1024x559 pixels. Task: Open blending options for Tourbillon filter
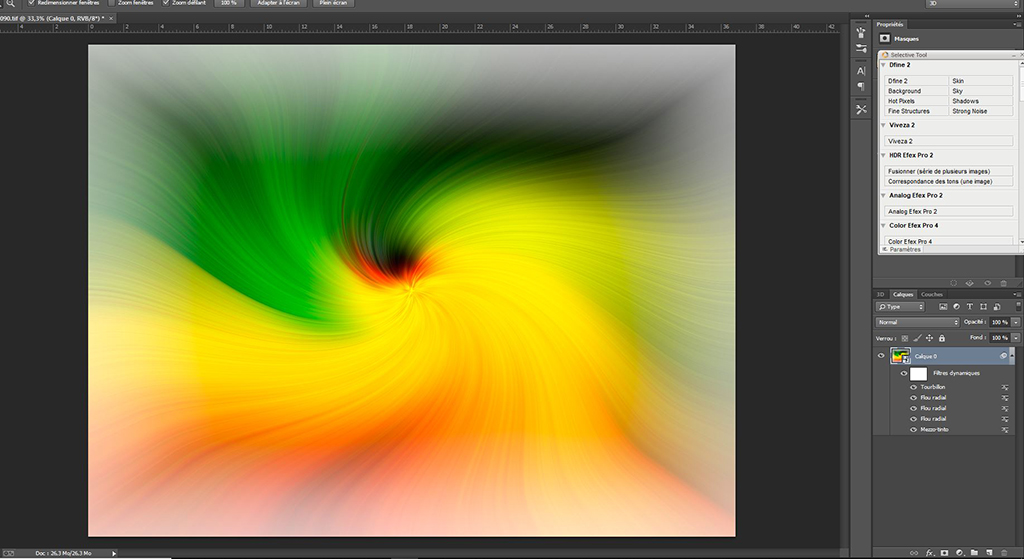tap(1005, 387)
